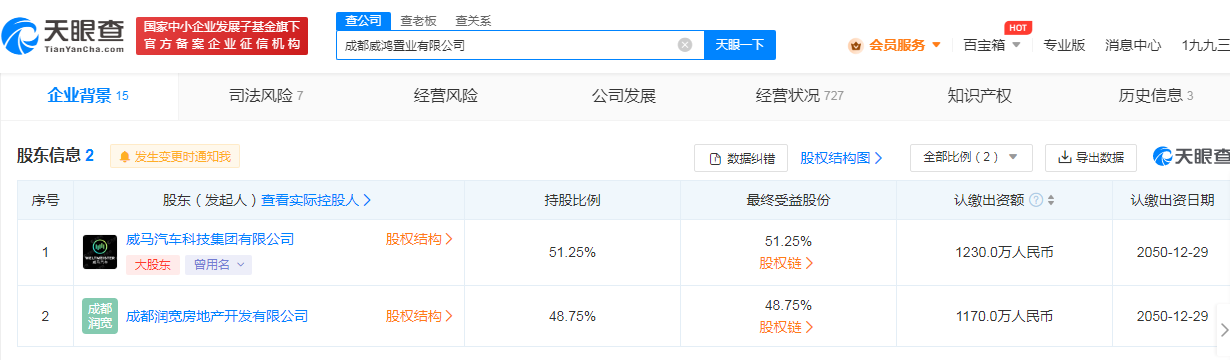Click the 数据纠错 button
This screenshot has width=1230, height=360.
tap(741, 158)
